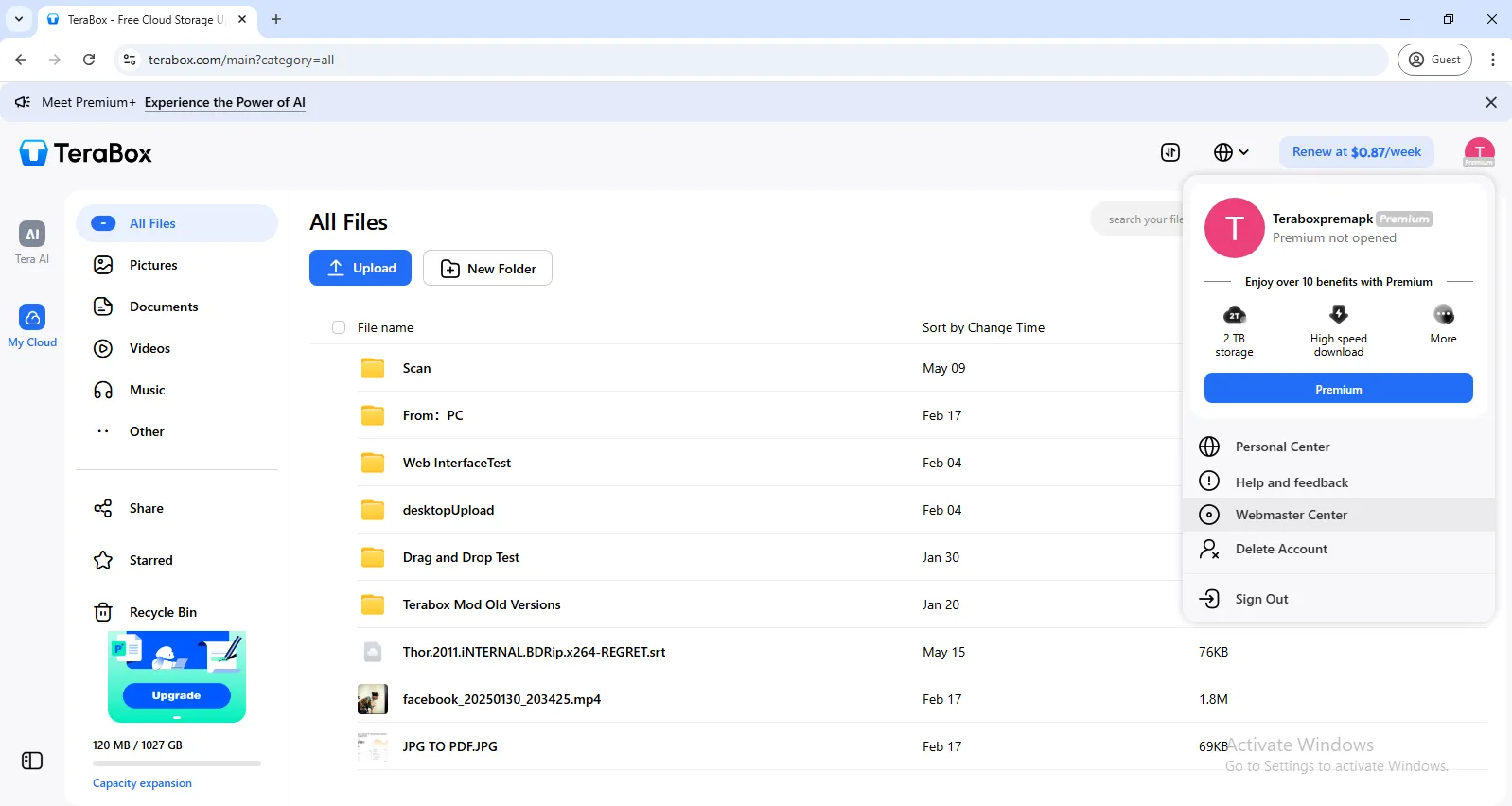Open transfer list icon in header
1512x806 pixels.
coord(1170,152)
